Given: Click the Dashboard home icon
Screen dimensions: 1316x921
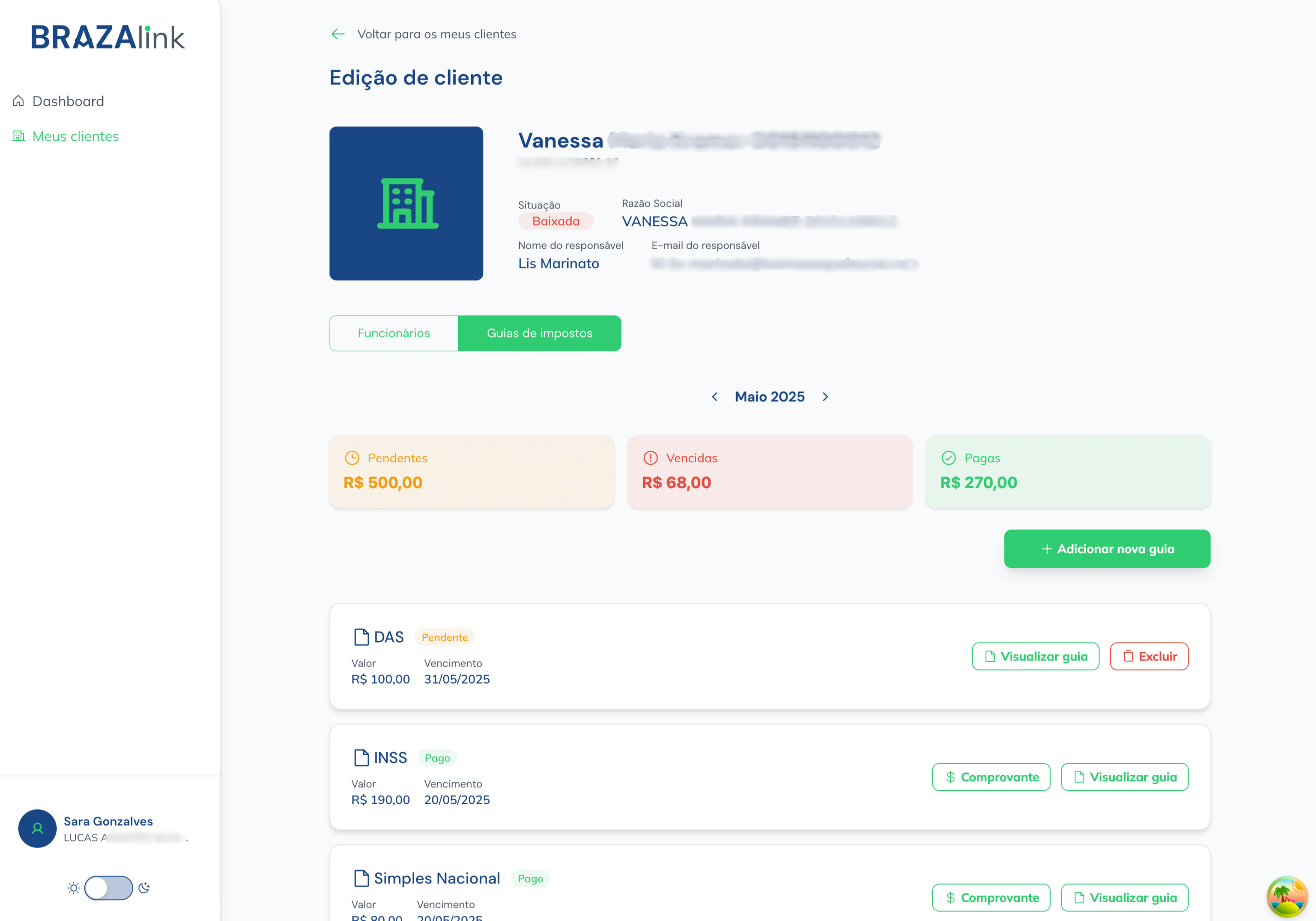Looking at the screenshot, I should coord(18,101).
